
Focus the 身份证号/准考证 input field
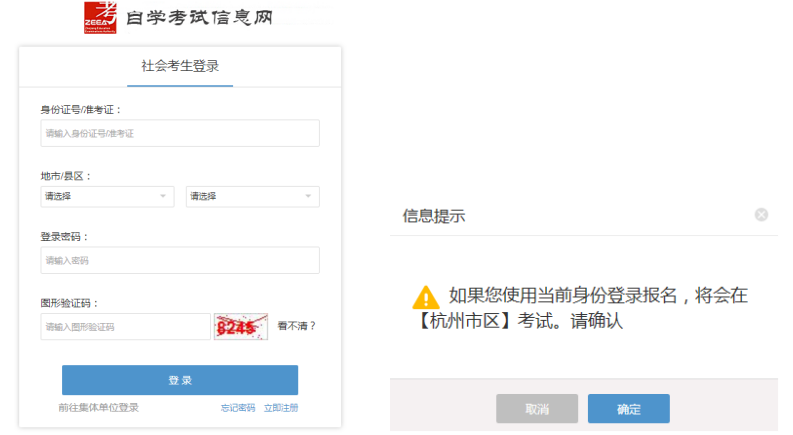pos(180,133)
